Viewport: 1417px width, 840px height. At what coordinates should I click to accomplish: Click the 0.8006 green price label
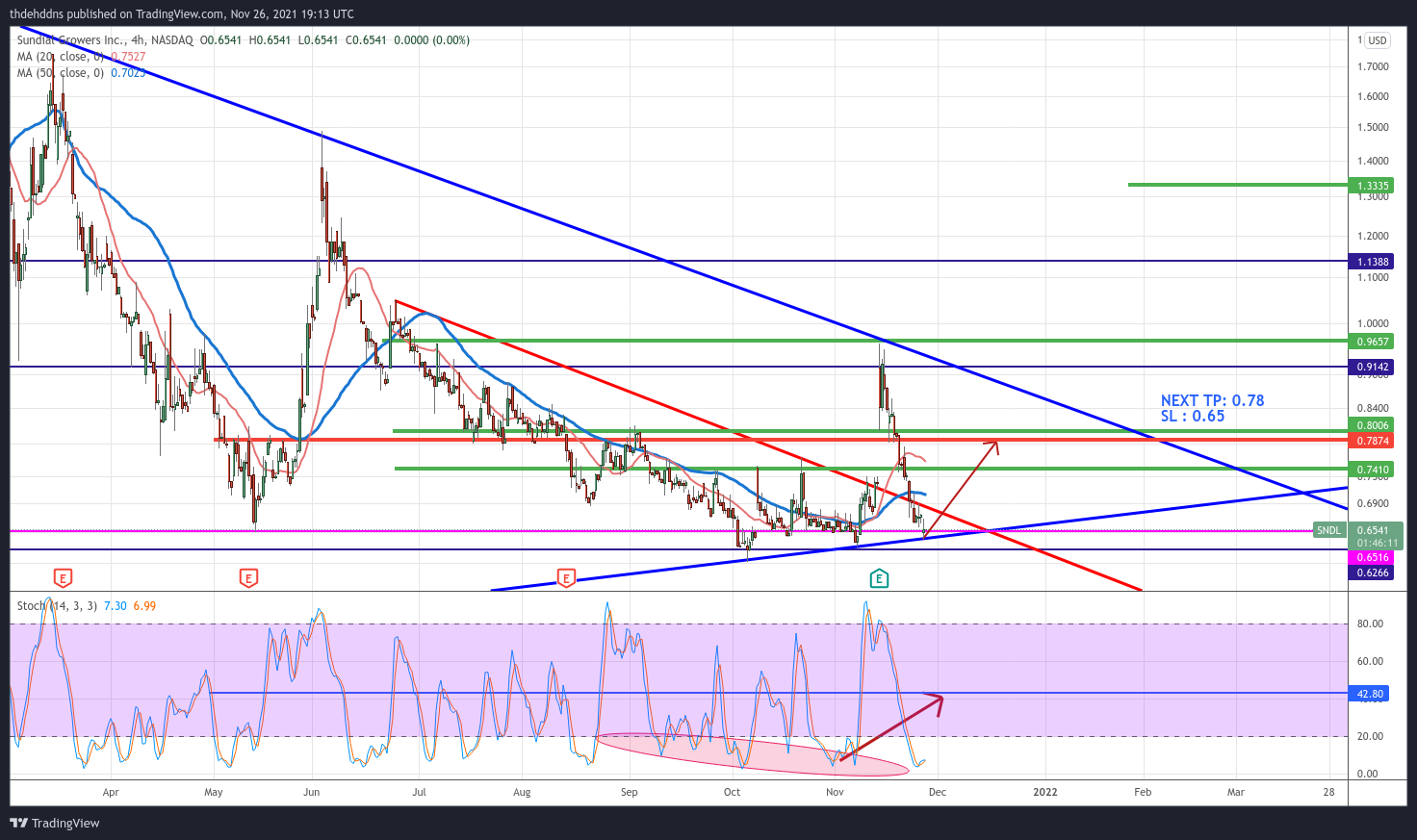pyautogui.click(x=1373, y=425)
